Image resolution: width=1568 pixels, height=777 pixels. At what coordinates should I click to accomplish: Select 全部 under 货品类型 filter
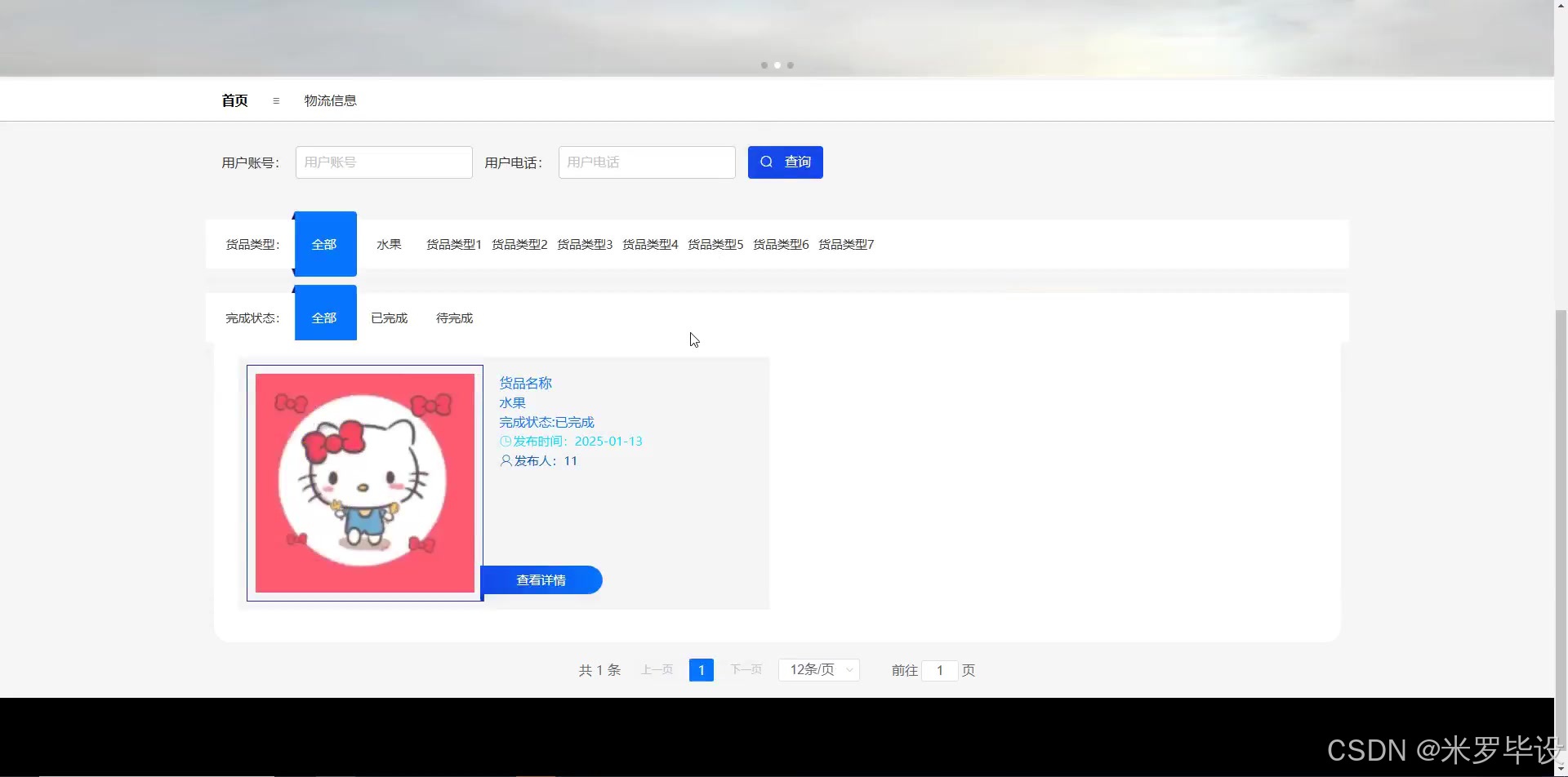[325, 244]
